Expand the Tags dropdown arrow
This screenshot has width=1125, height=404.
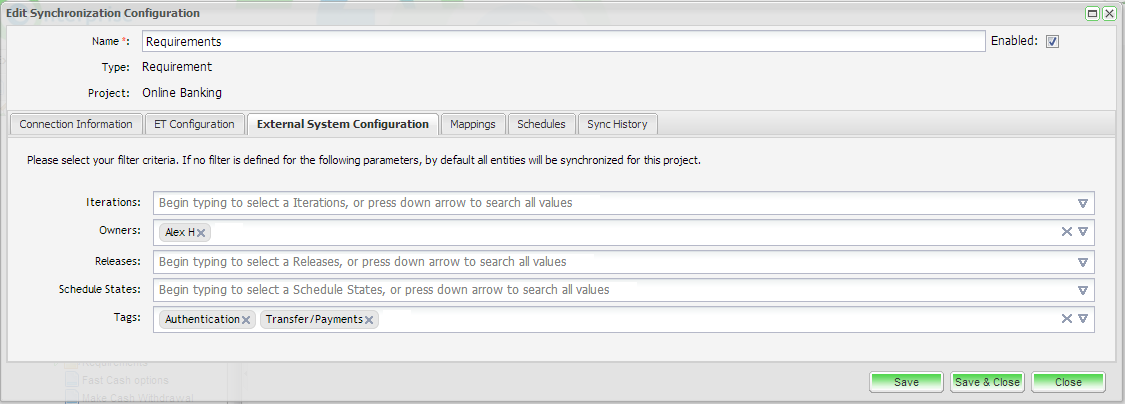pos(1082,319)
